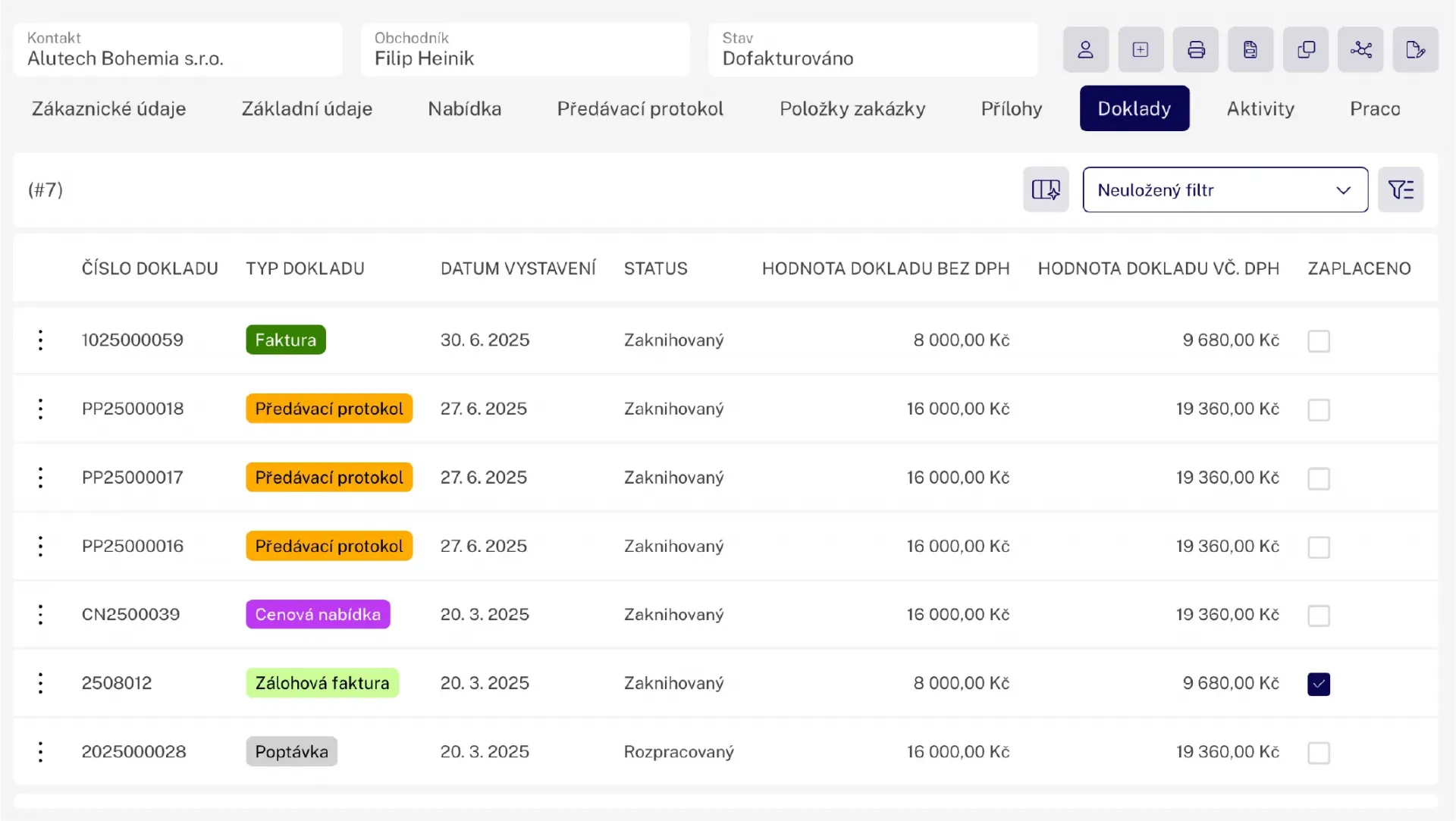Expand the Neuložený filtr dropdown
This screenshot has height=821, width=1456.
[1225, 190]
